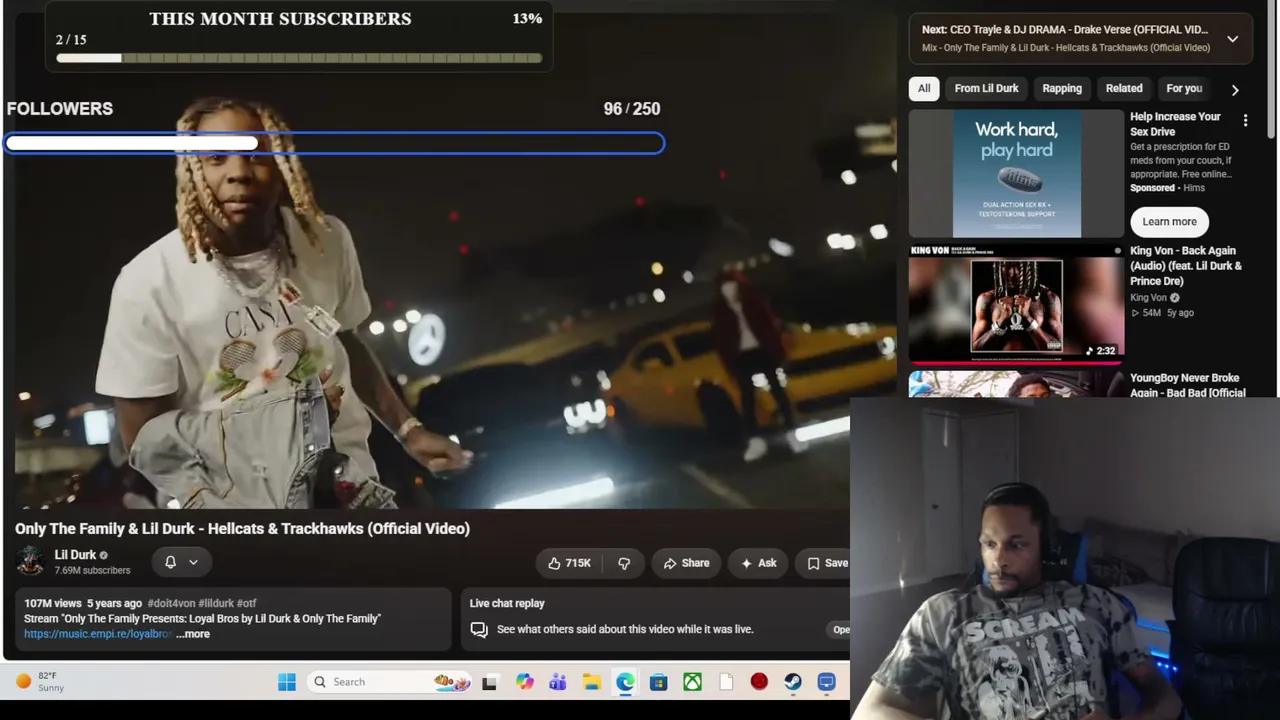Like the Hellcats & Trackhawks video

pyautogui.click(x=569, y=563)
